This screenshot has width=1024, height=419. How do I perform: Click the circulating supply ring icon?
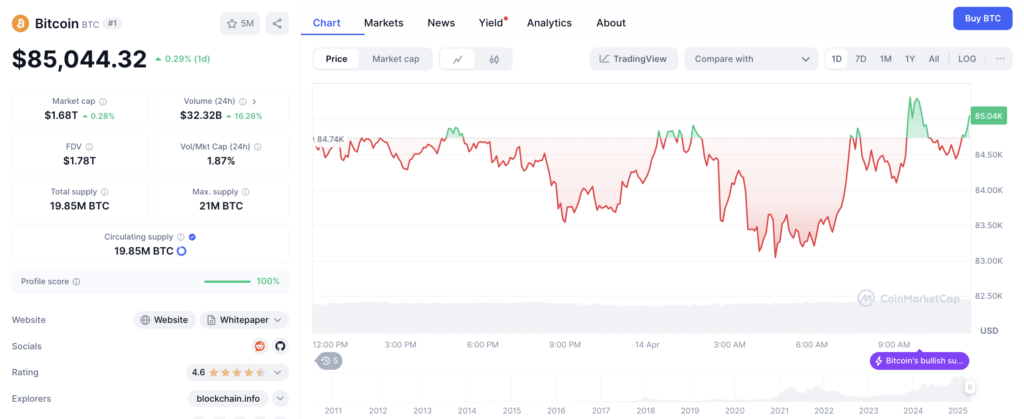[x=182, y=251]
